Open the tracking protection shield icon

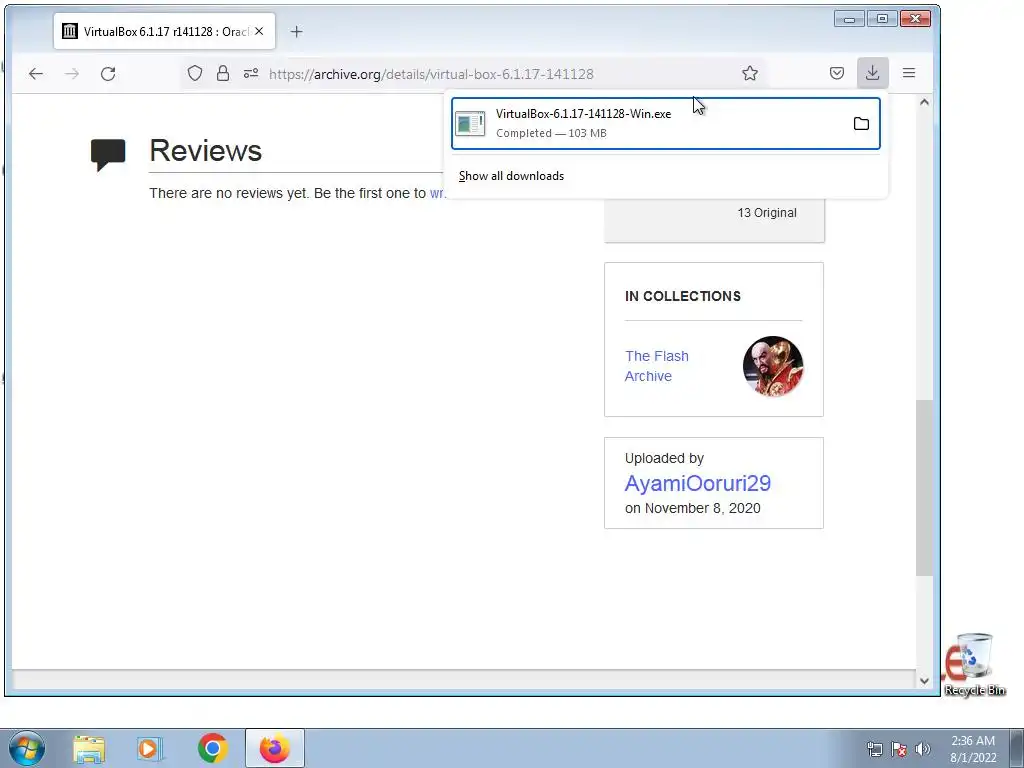click(x=195, y=73)
